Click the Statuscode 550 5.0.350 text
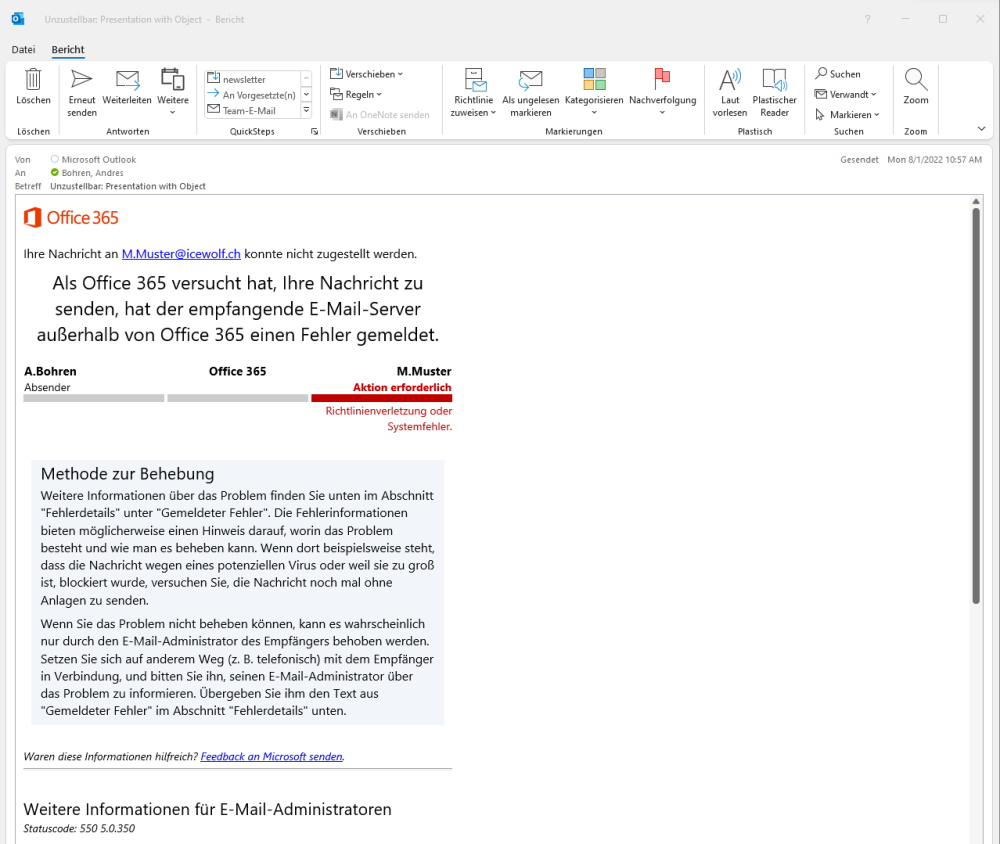This screenshot has width=1000, height=844. coord(80,829)
